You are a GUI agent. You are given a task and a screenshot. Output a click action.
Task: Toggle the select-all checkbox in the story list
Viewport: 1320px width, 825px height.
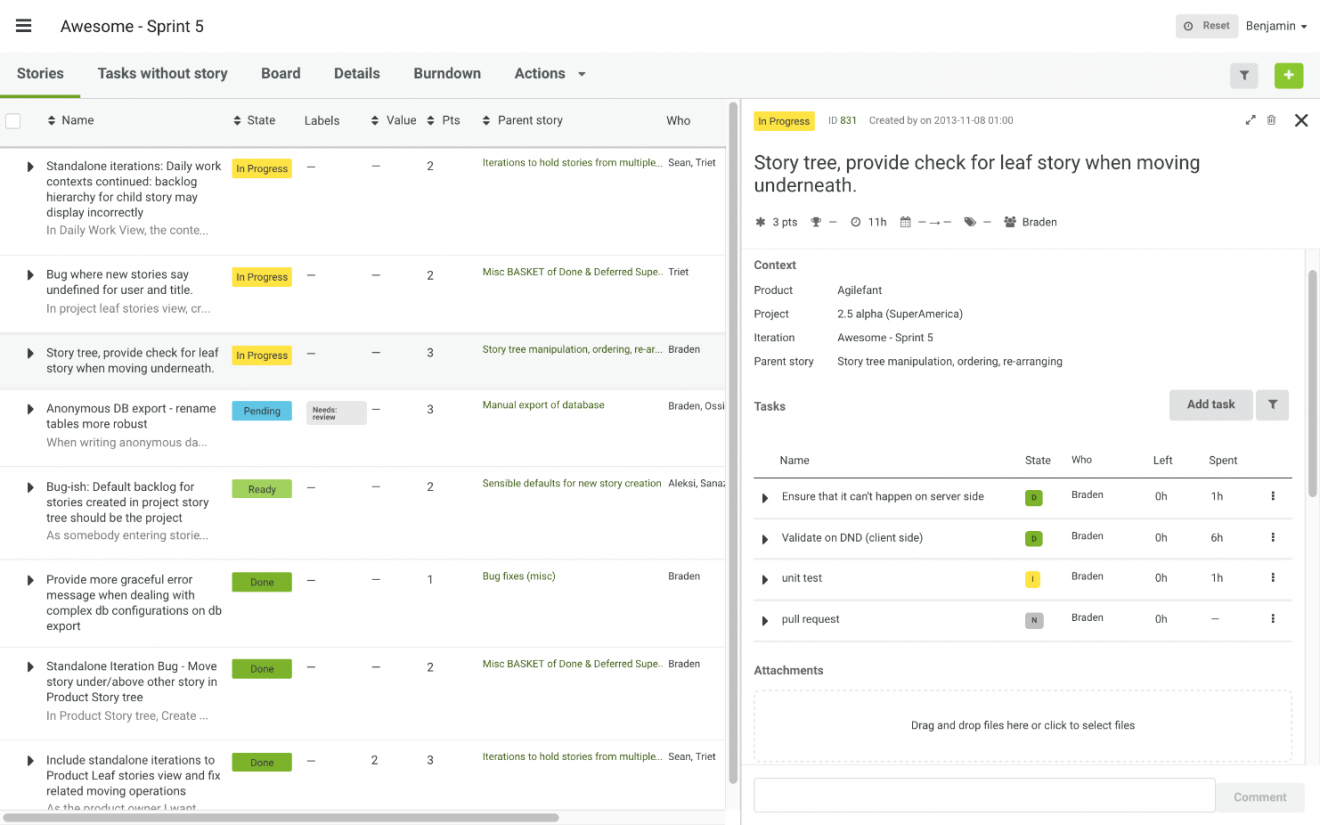(x=13, y=119)
